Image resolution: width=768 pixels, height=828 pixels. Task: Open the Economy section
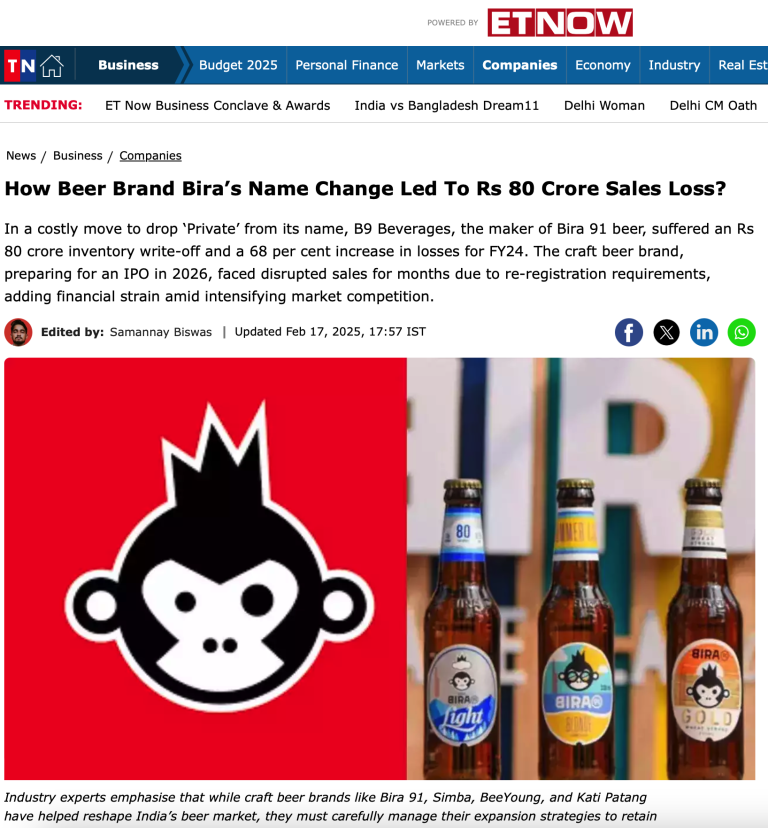pos(603,65)
